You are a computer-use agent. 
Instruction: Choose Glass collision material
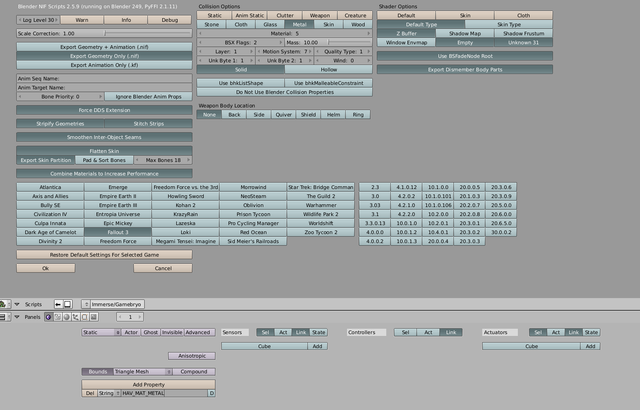270,24
